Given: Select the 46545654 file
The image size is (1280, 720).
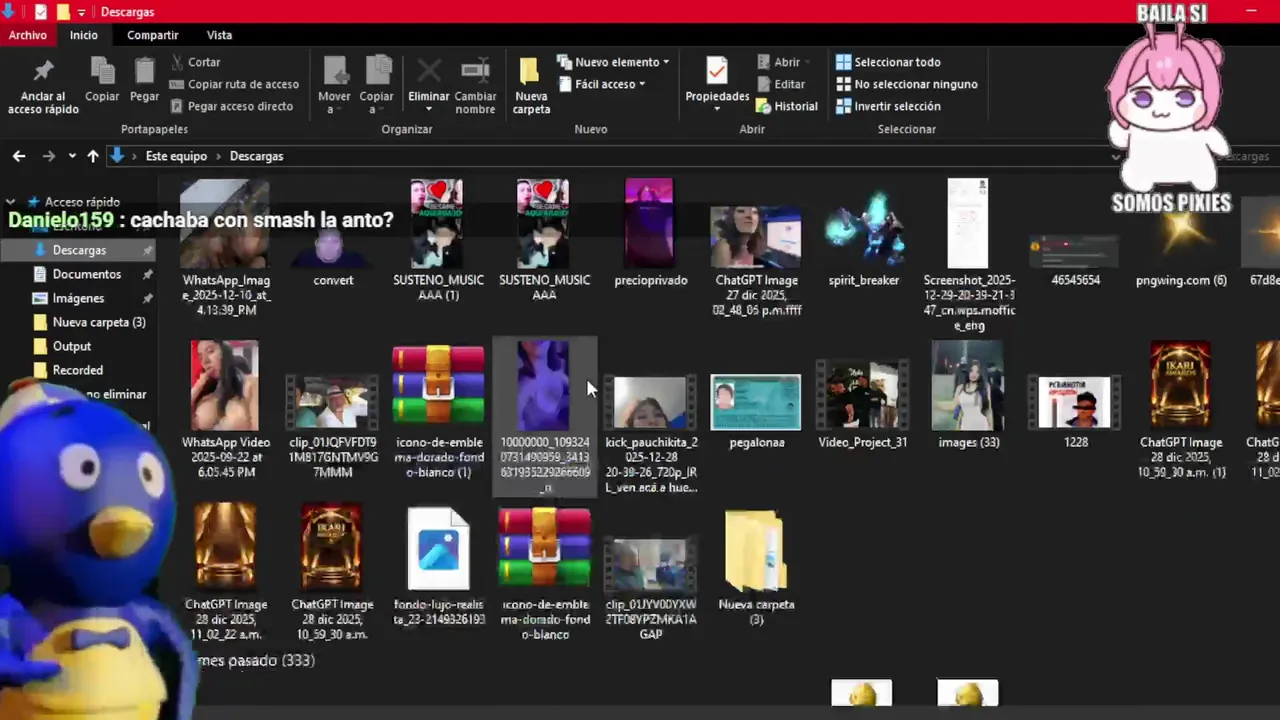Looking at the screenshot, I should [1075, 258].
